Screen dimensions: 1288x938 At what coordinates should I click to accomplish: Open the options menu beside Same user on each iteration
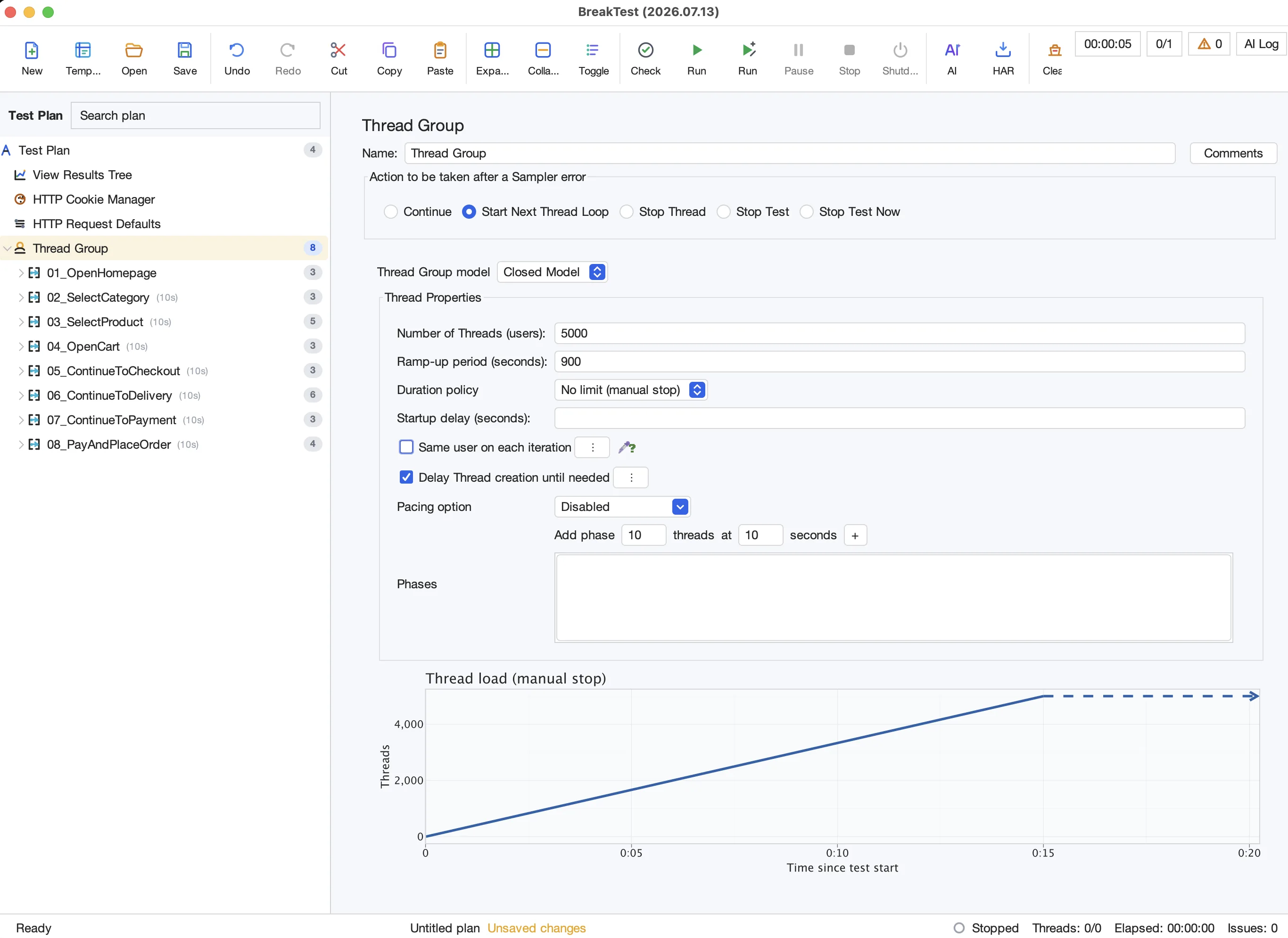point(592,447)
